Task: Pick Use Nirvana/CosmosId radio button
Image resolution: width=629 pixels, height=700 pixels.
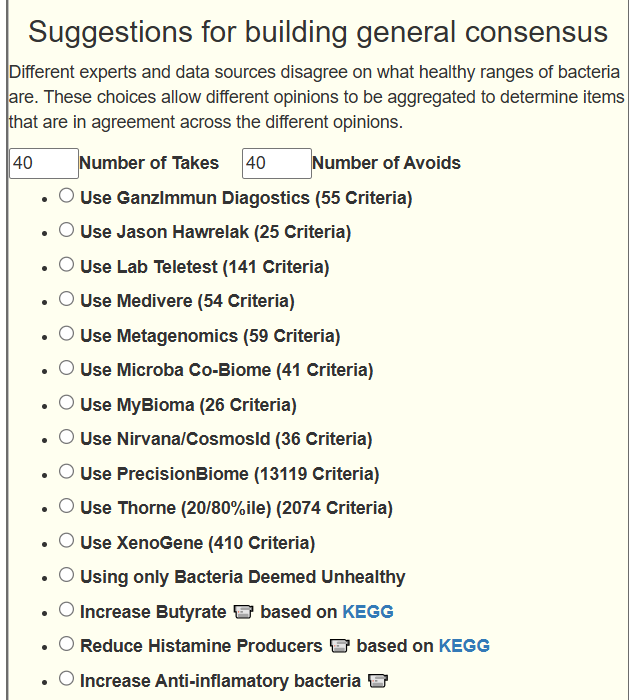Action: [66, 437]
